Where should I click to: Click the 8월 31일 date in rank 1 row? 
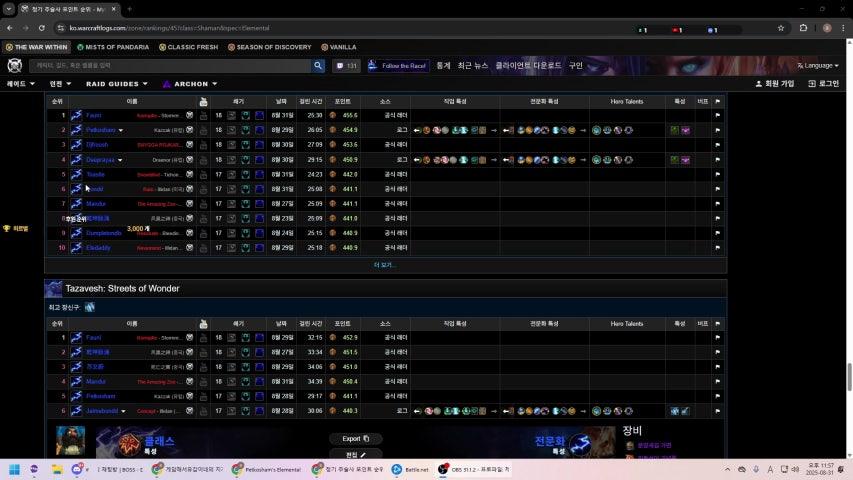pyautogui.click(x=282, y=115)
